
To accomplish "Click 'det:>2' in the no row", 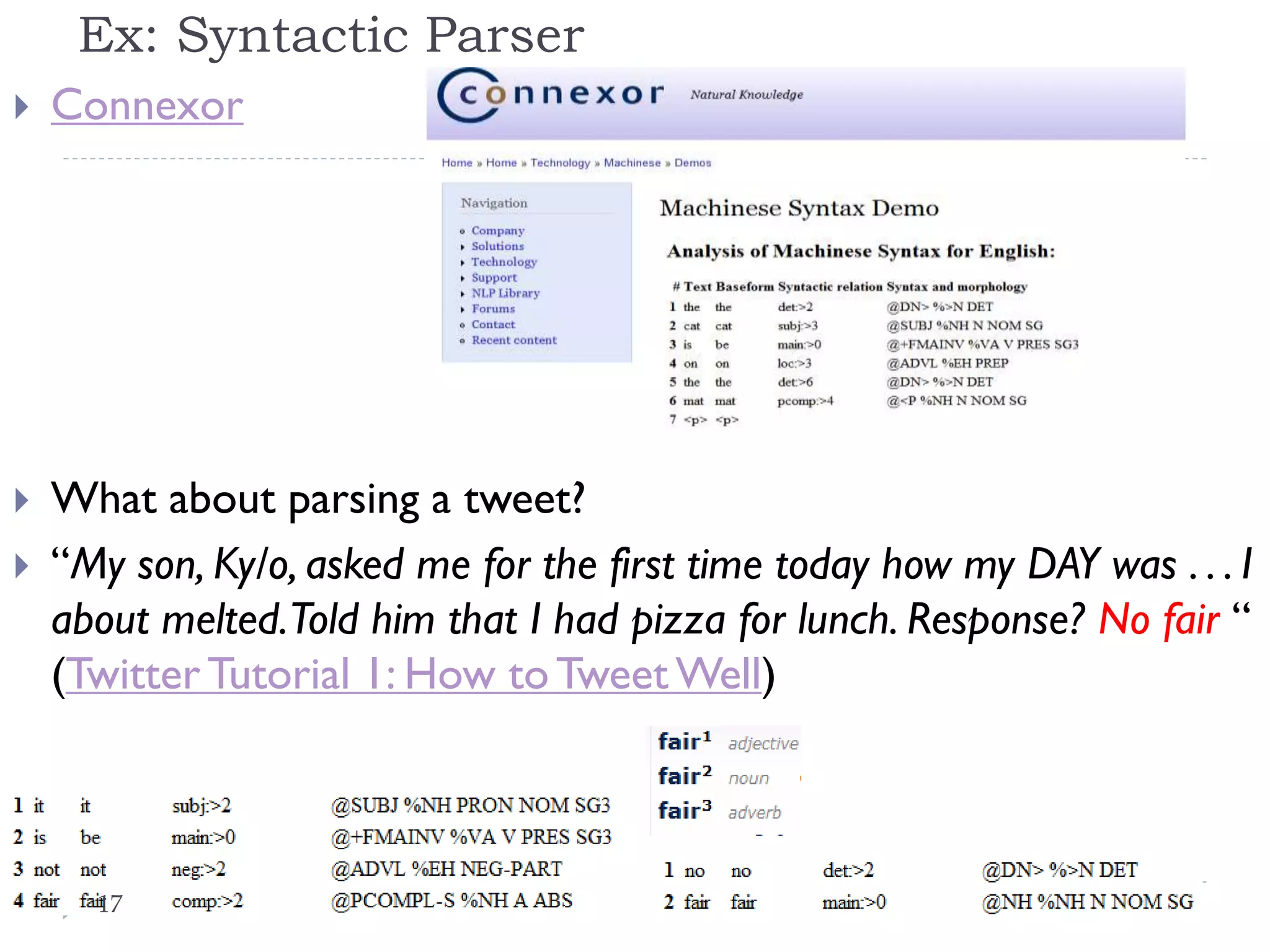I will tap(848, 870).
